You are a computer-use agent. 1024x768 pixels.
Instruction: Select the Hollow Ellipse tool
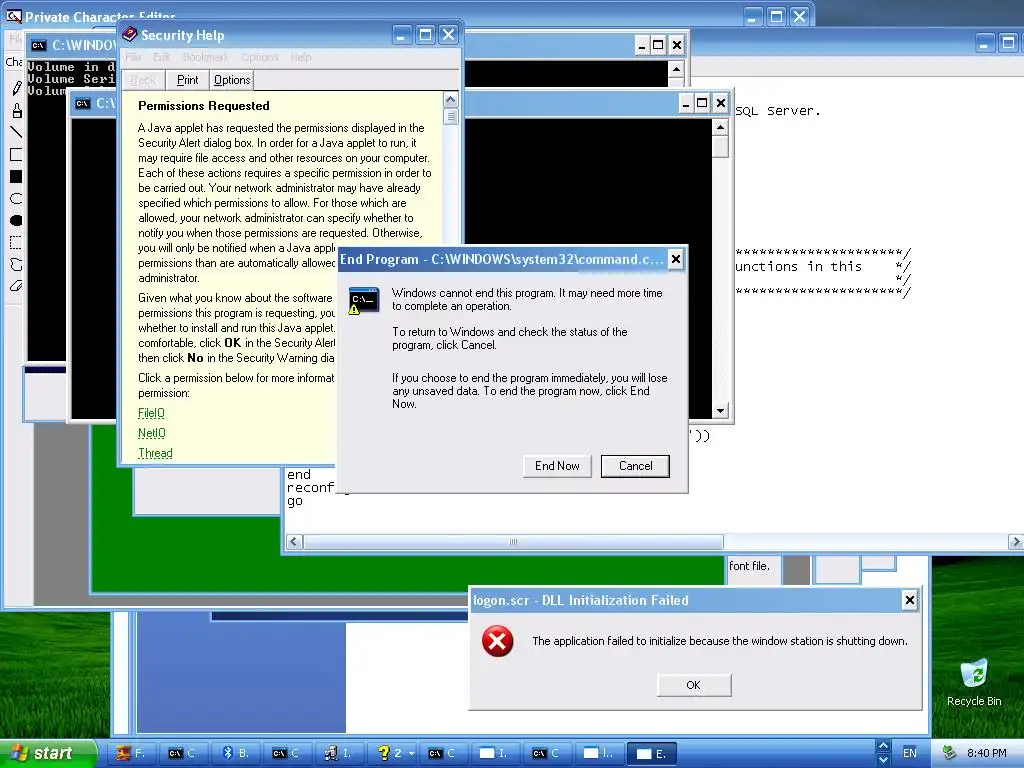click(16, 199)
